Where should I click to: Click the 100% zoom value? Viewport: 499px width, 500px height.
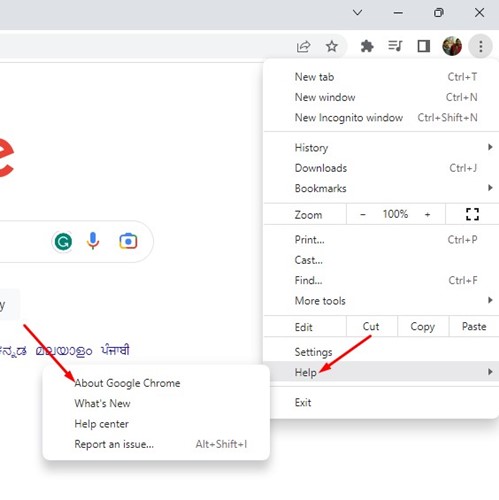pos(395,214)
